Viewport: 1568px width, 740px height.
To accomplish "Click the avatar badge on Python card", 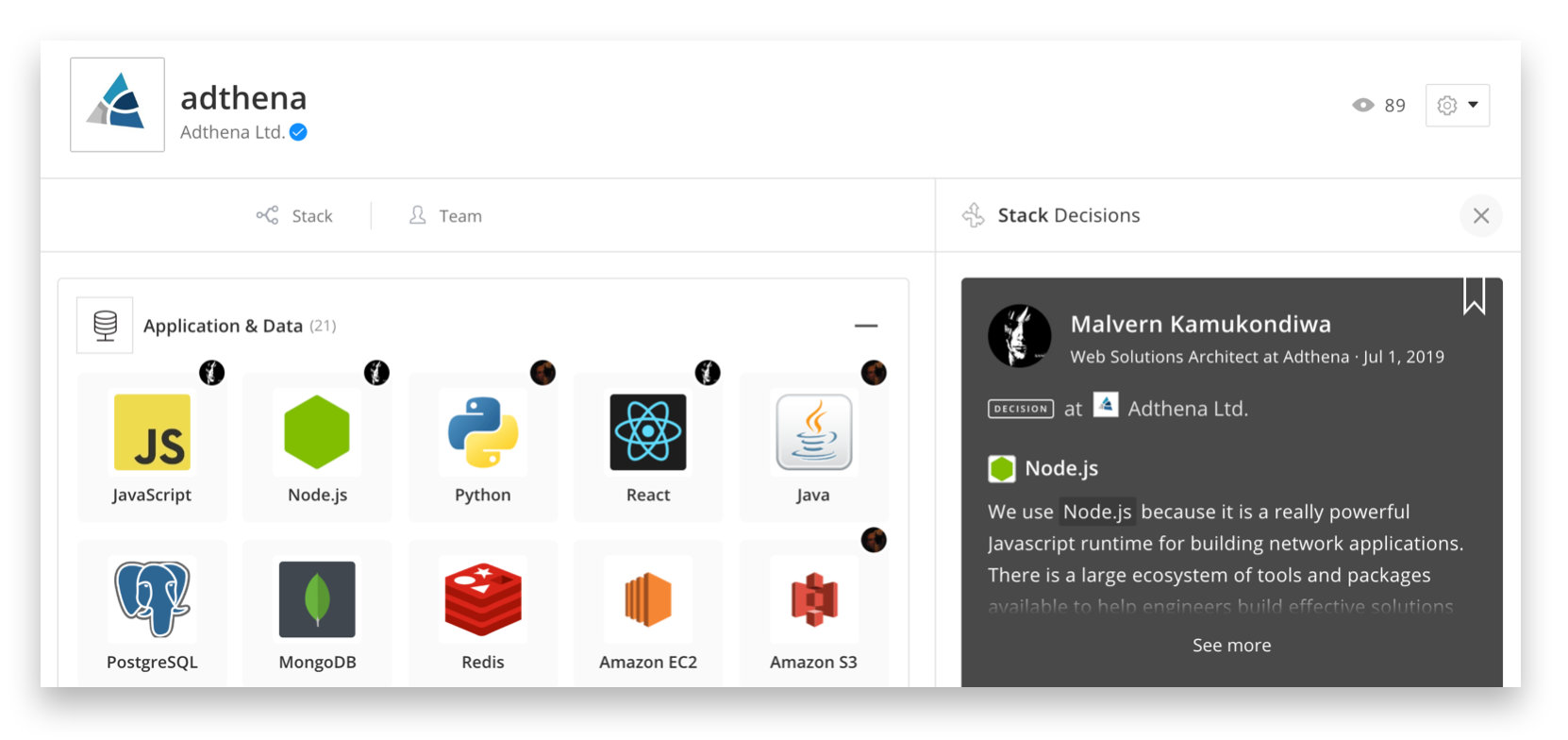I will [x=542, y=373].
